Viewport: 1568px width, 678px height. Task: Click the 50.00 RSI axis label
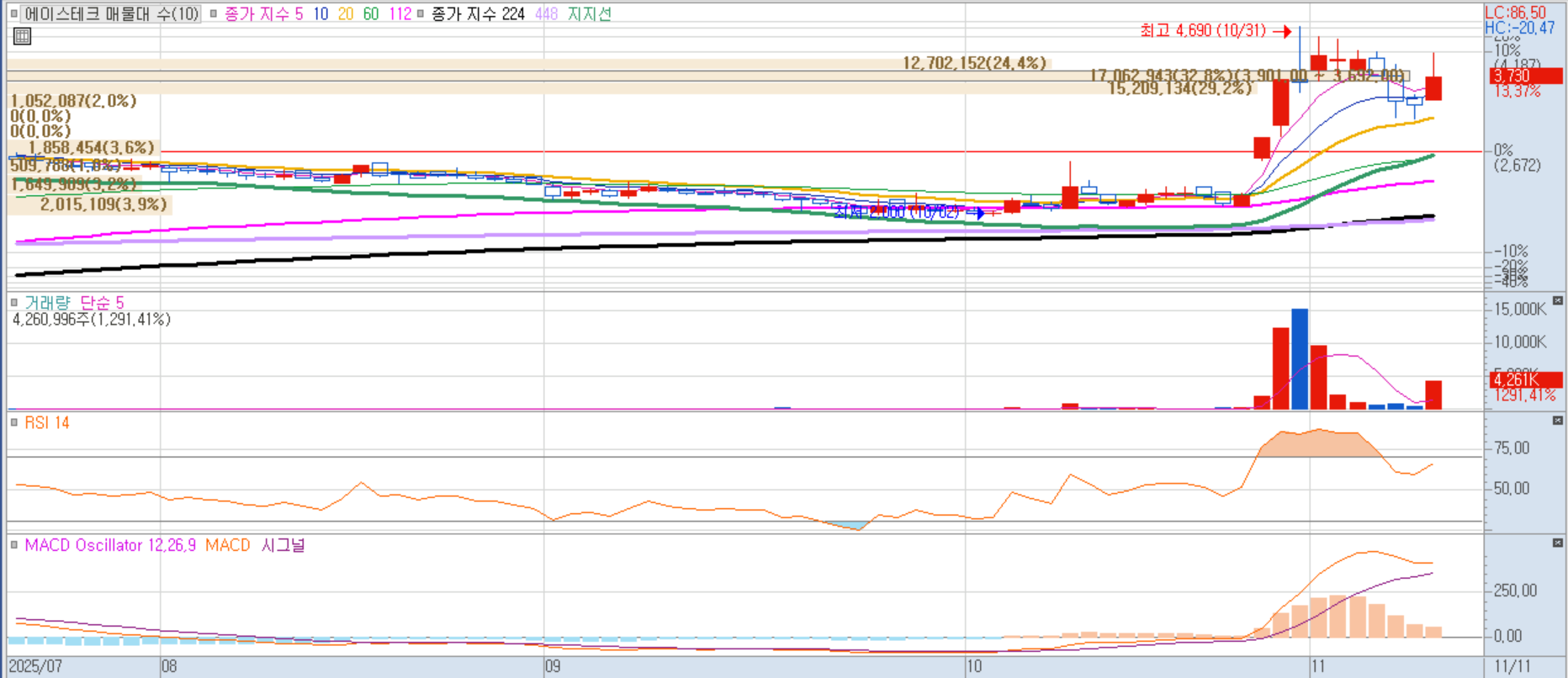click(x=1512, y=489)
